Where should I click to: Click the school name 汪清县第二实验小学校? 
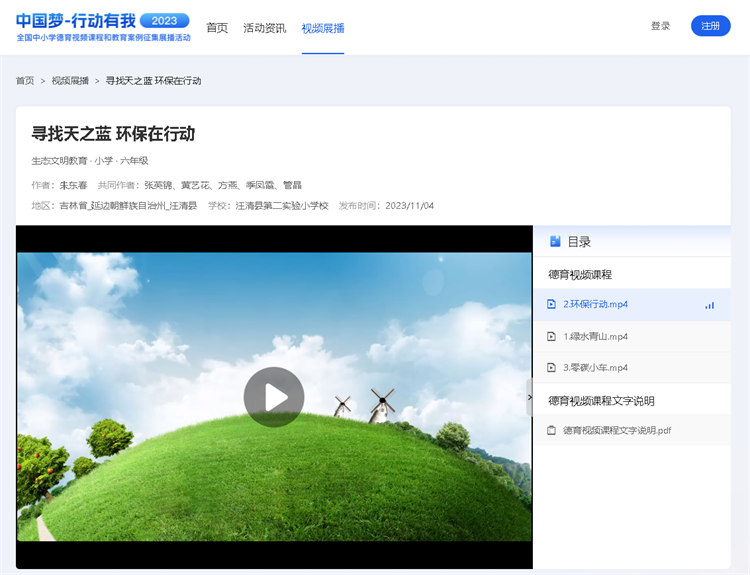(282, 206)
